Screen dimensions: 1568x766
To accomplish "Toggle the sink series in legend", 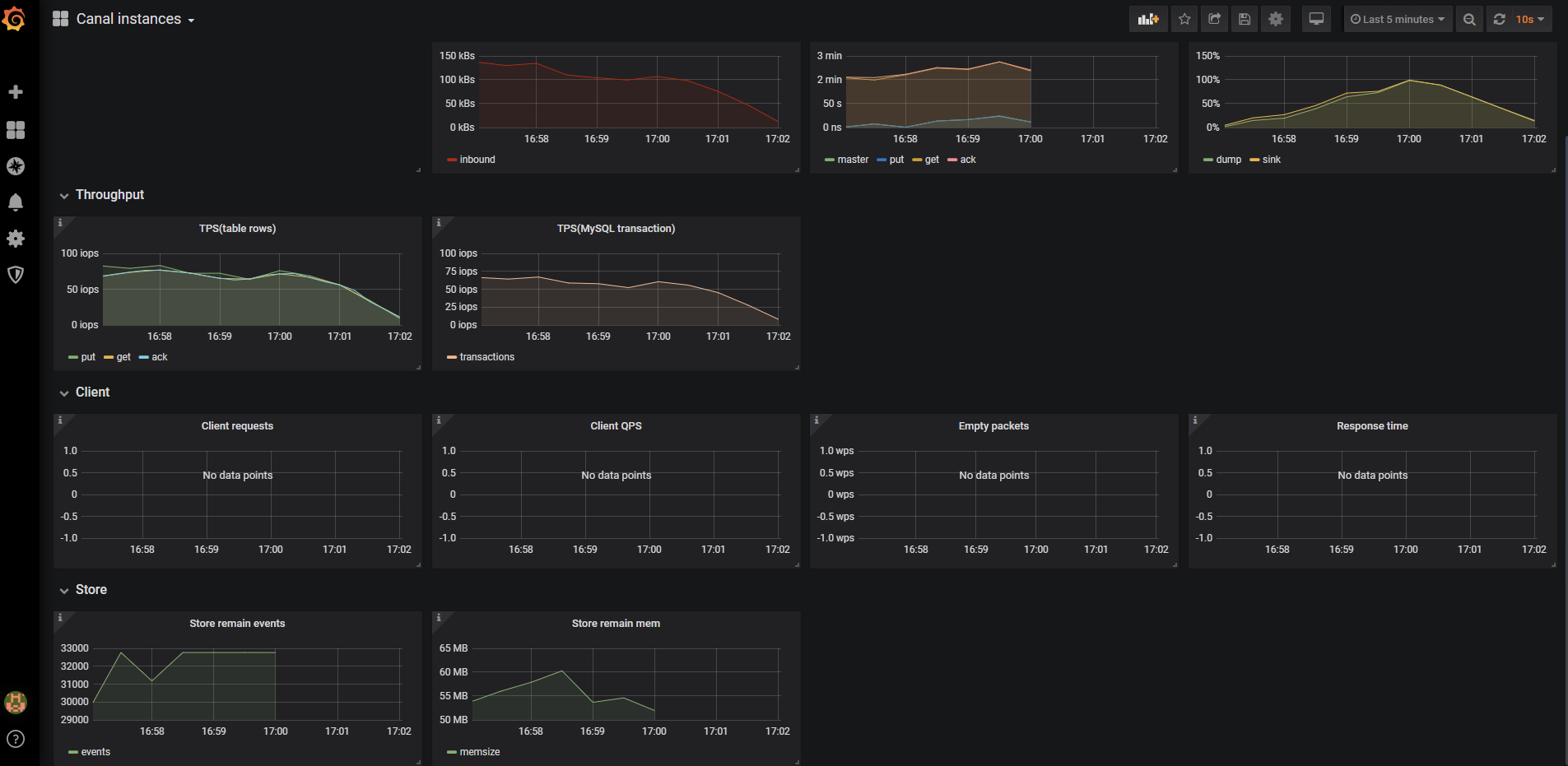I will point(1271,160).
